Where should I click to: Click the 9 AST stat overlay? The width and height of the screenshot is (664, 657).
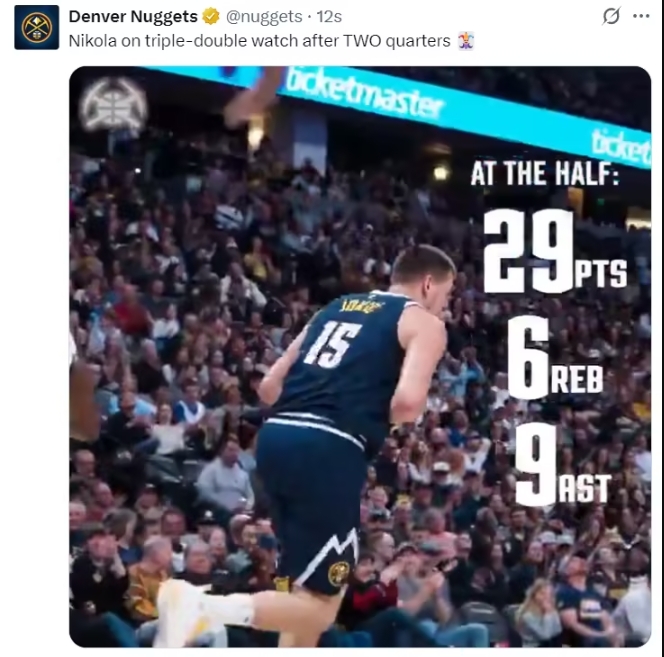pos(563,464)
